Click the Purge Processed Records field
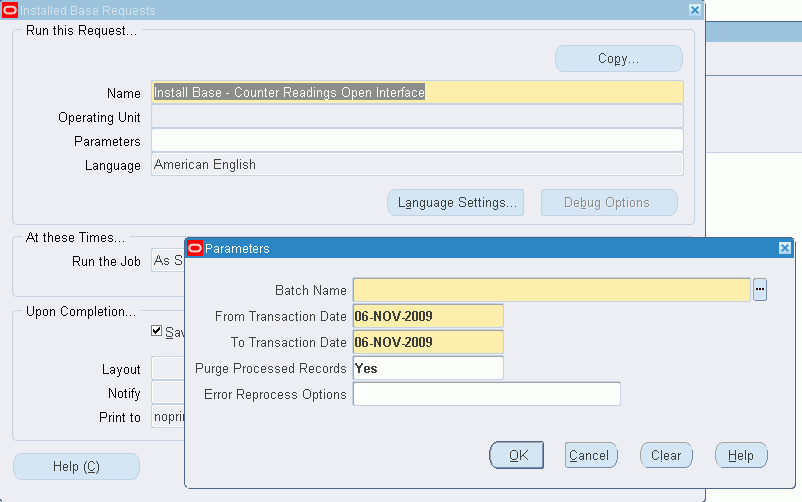The height and width of the screenshot is (502, 802). [428, 368]
